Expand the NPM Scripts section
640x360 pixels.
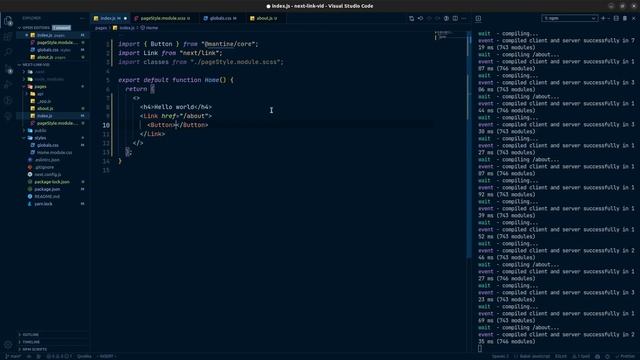[x=34, y=349]
